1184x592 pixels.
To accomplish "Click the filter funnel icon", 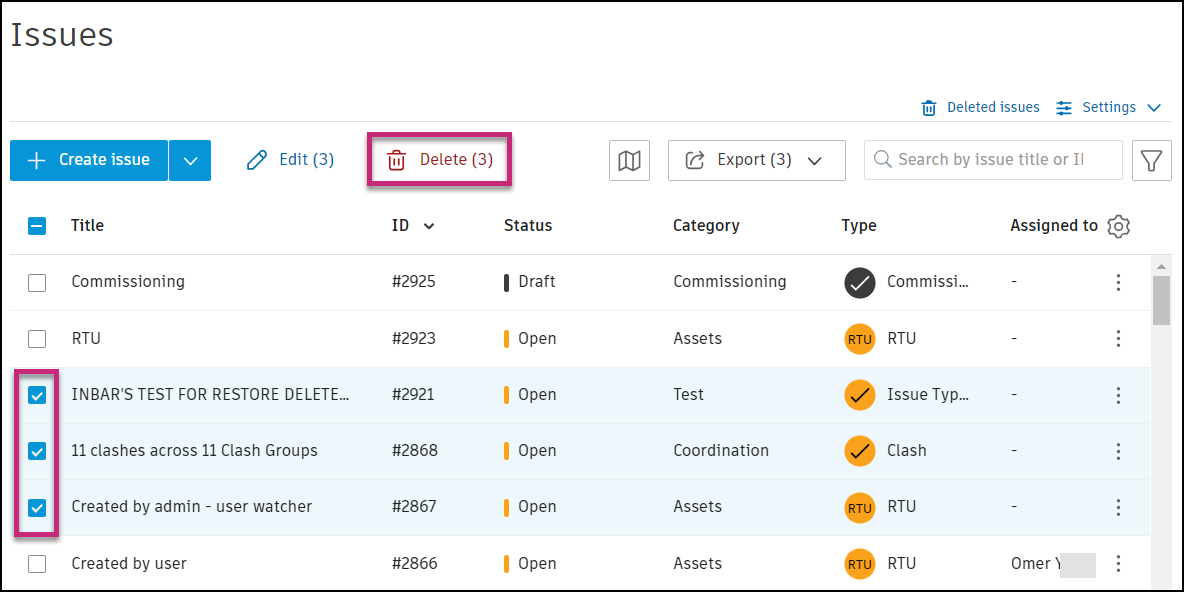I will tap(1152, 160).
